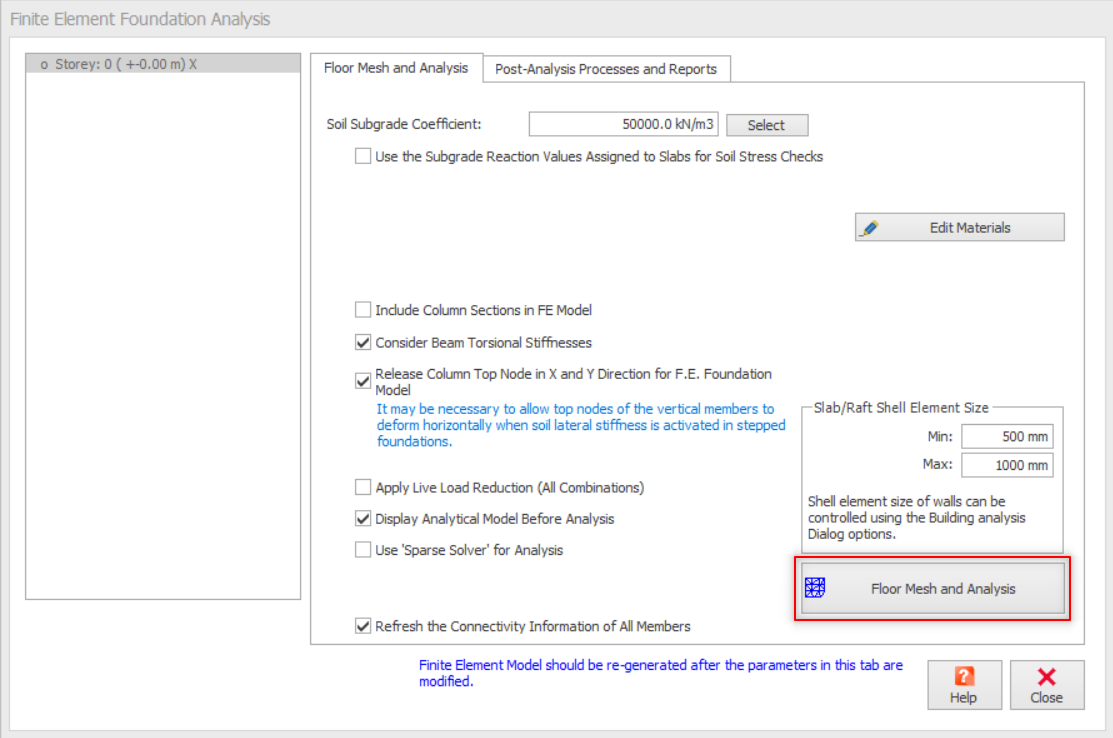
Task: Click the mesh icon on Floor Mesh and Analysis button
Action: [x=815, y=589]
